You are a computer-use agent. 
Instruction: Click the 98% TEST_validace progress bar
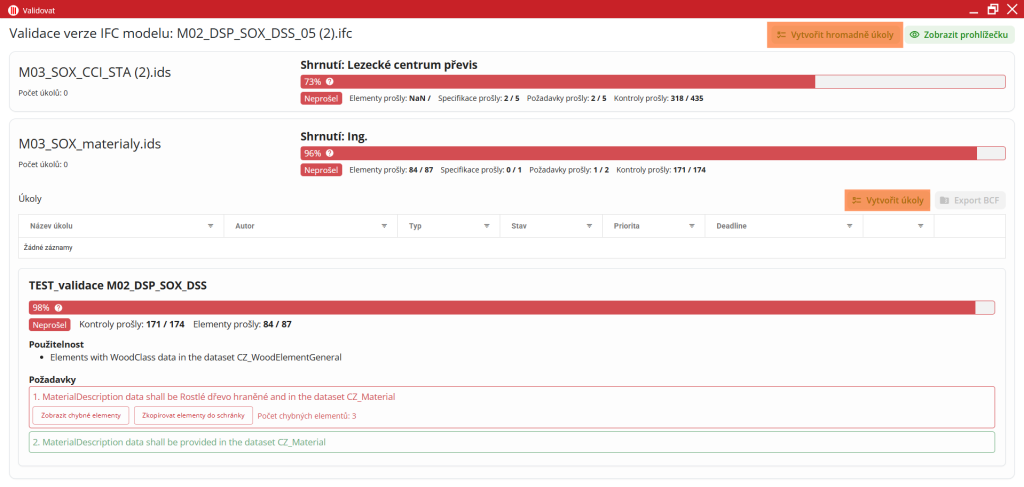(511, 308)
